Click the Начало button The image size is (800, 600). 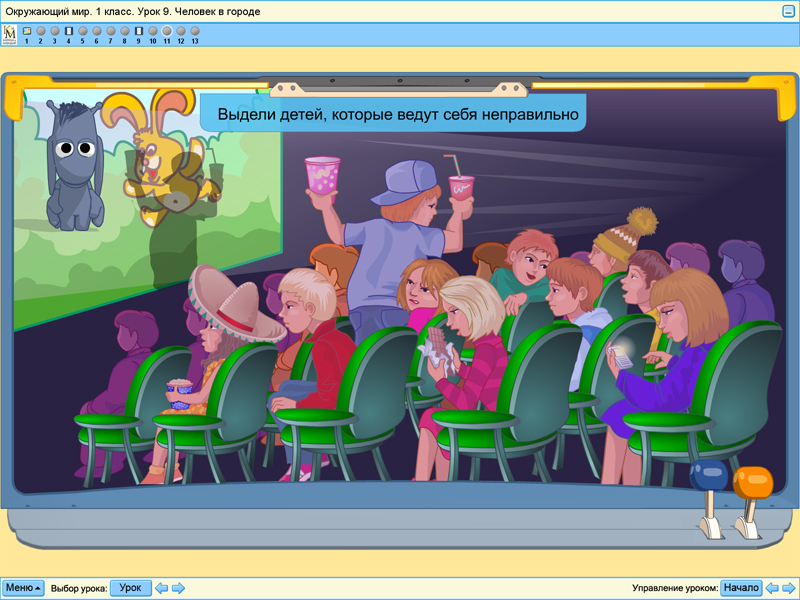[x=741, y=588]
